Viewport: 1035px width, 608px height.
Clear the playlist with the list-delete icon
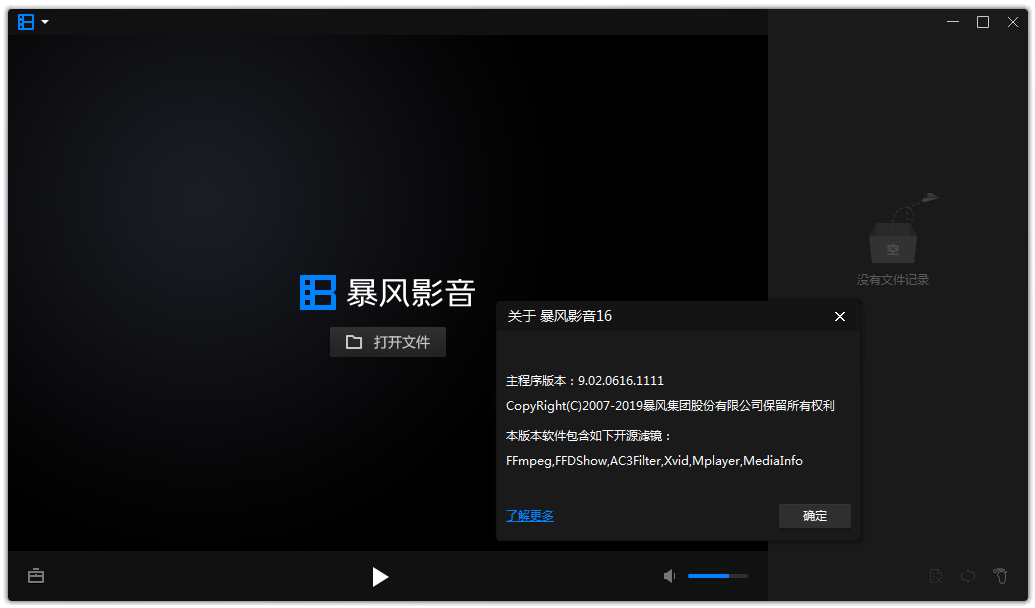pyautogui.click(x=936, y=576)
